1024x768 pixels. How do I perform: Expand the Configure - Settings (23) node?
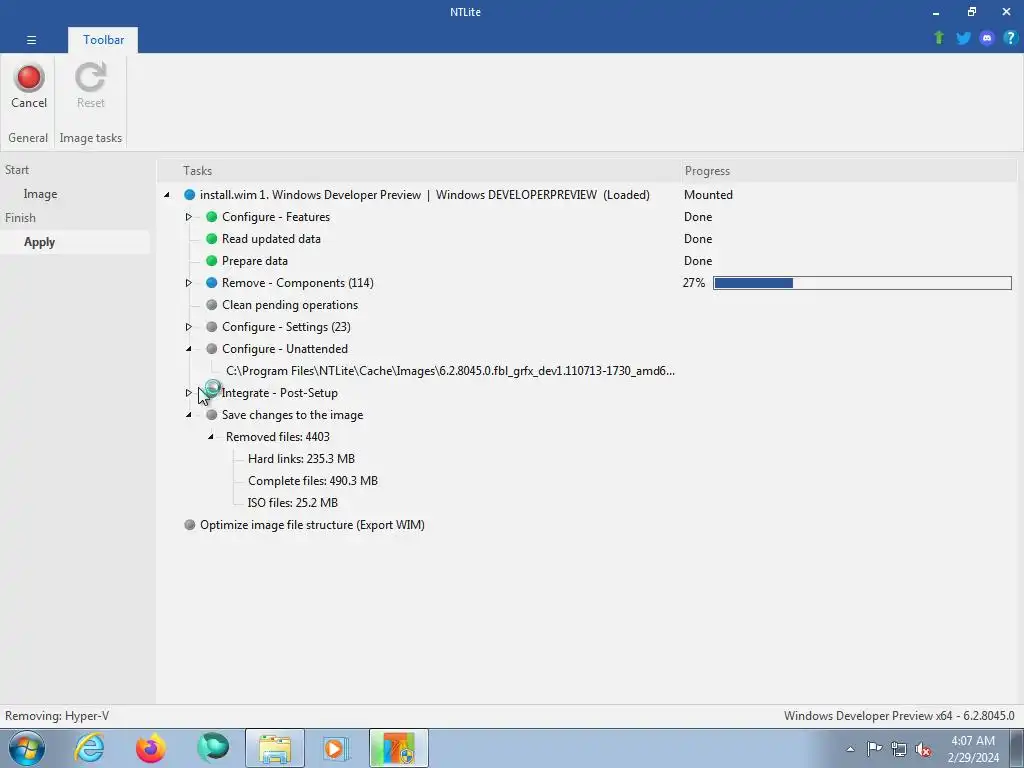pos(188,327)
